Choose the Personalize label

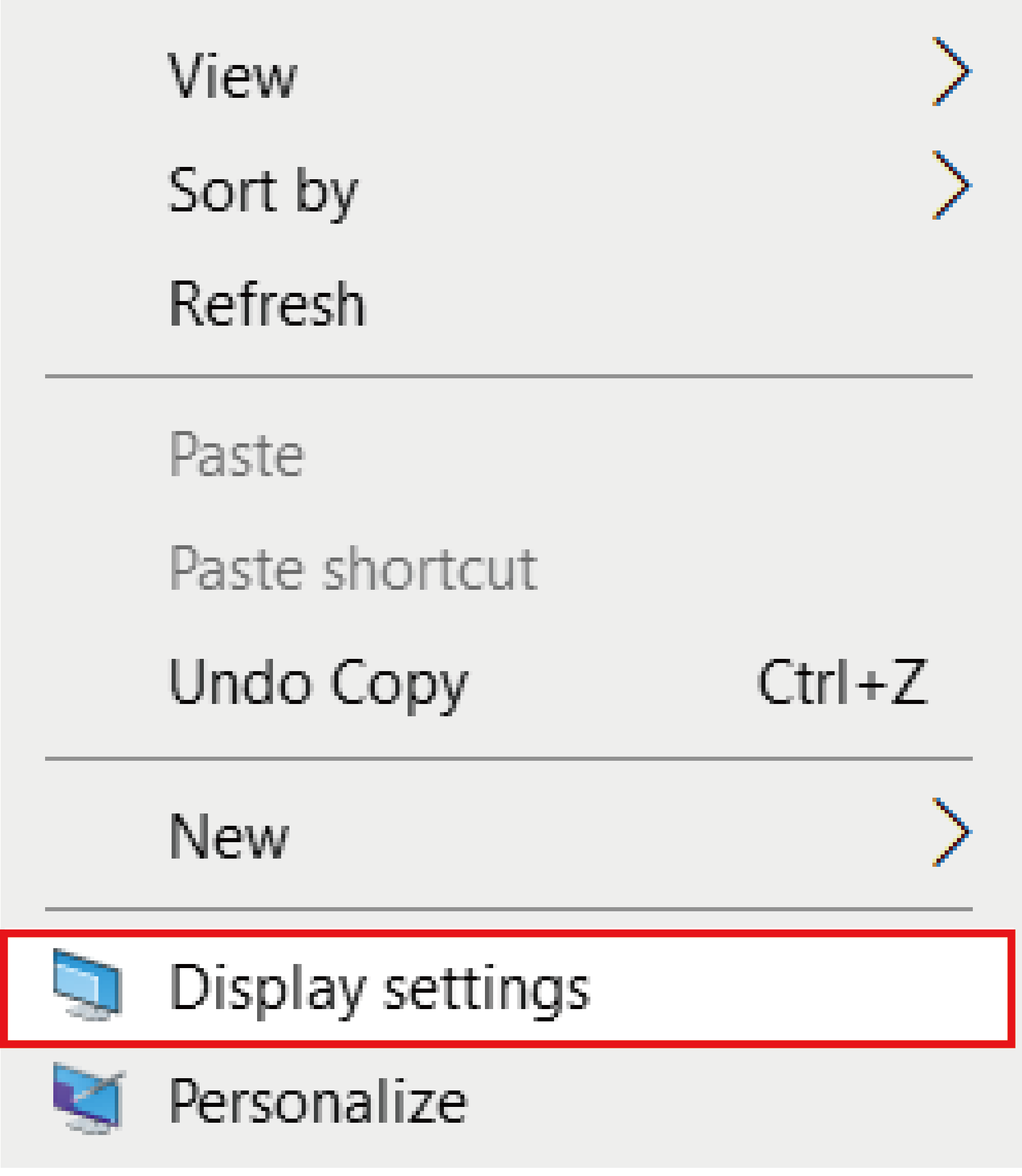tap(318, 1102)
